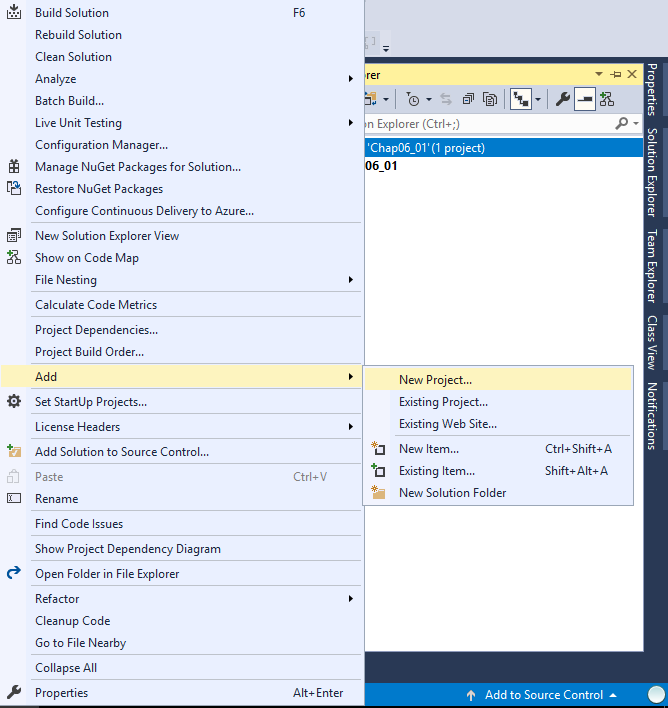Choose Existing Item... in the Add submenu
The image size is (668, 708).
click(437, 471)
